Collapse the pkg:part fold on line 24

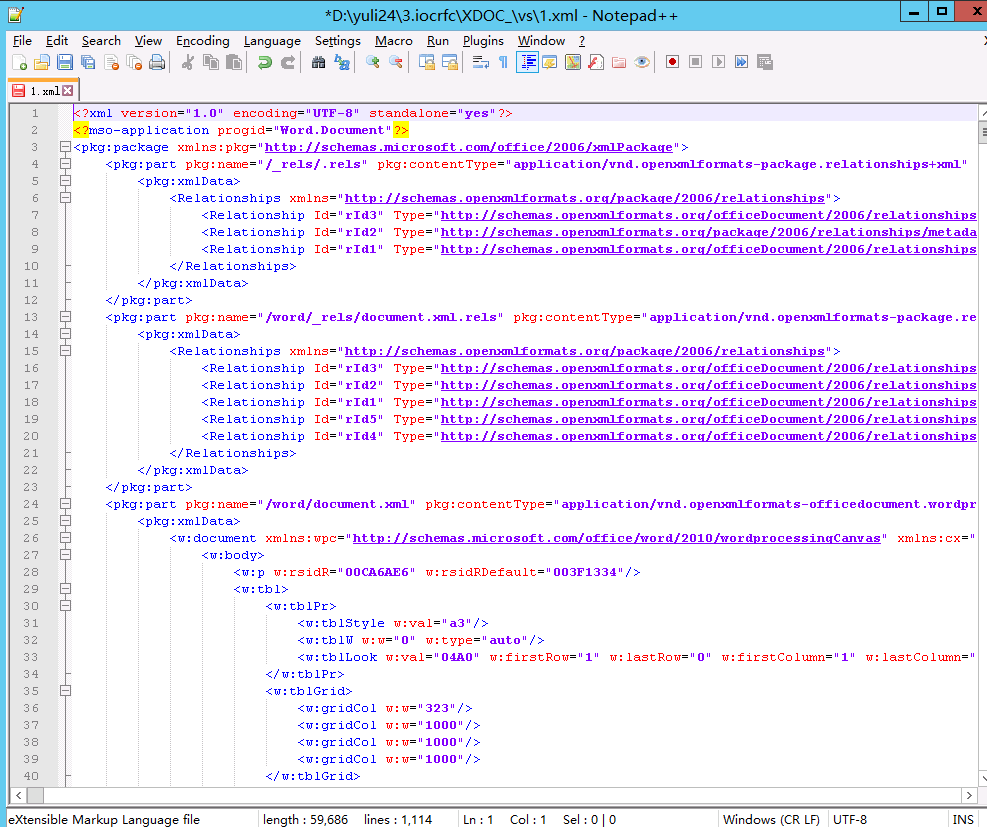pos(64,504)
